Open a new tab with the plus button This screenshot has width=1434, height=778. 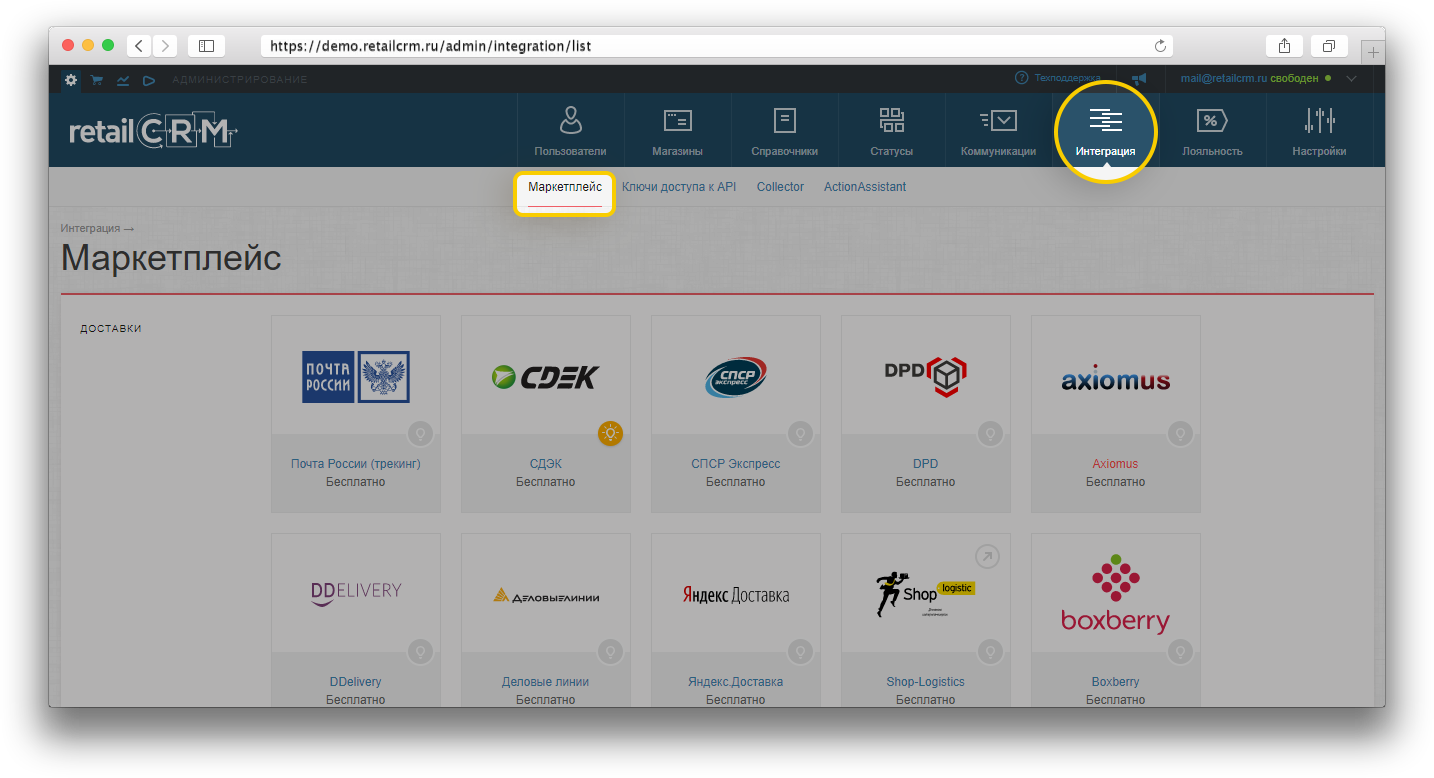[1373, 51]
